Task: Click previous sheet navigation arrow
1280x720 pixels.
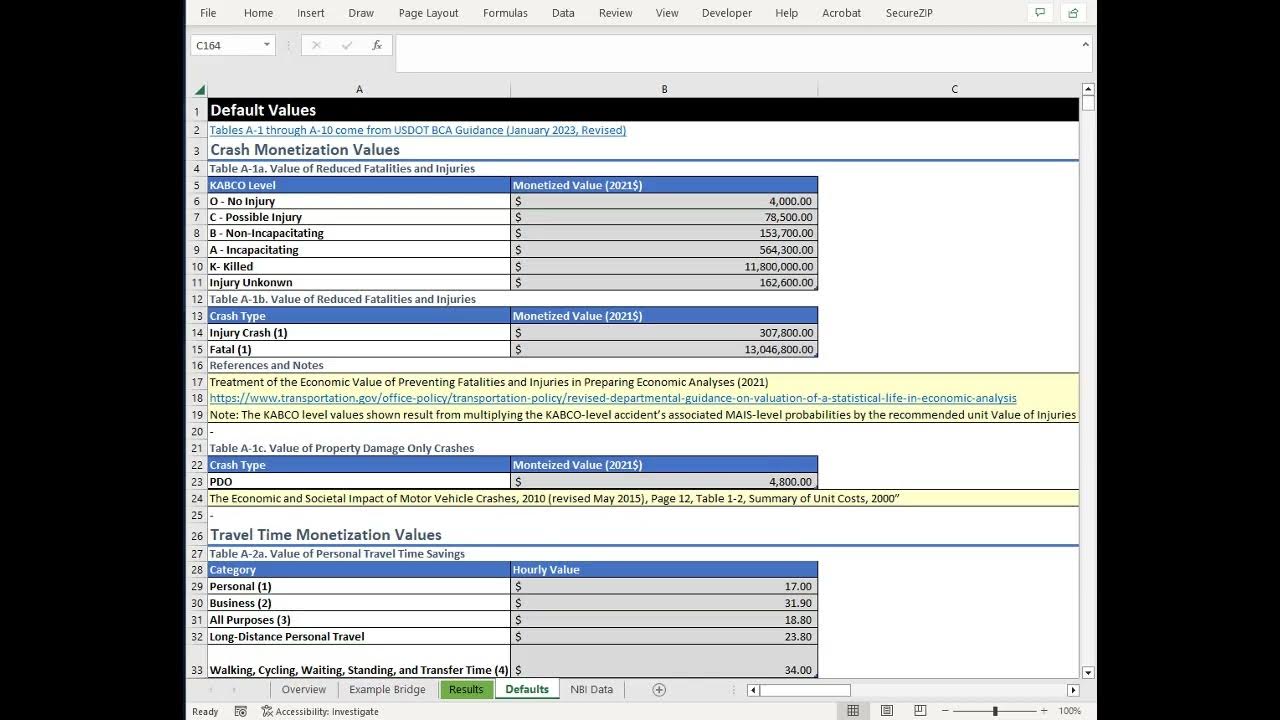Action: [209, 690]
